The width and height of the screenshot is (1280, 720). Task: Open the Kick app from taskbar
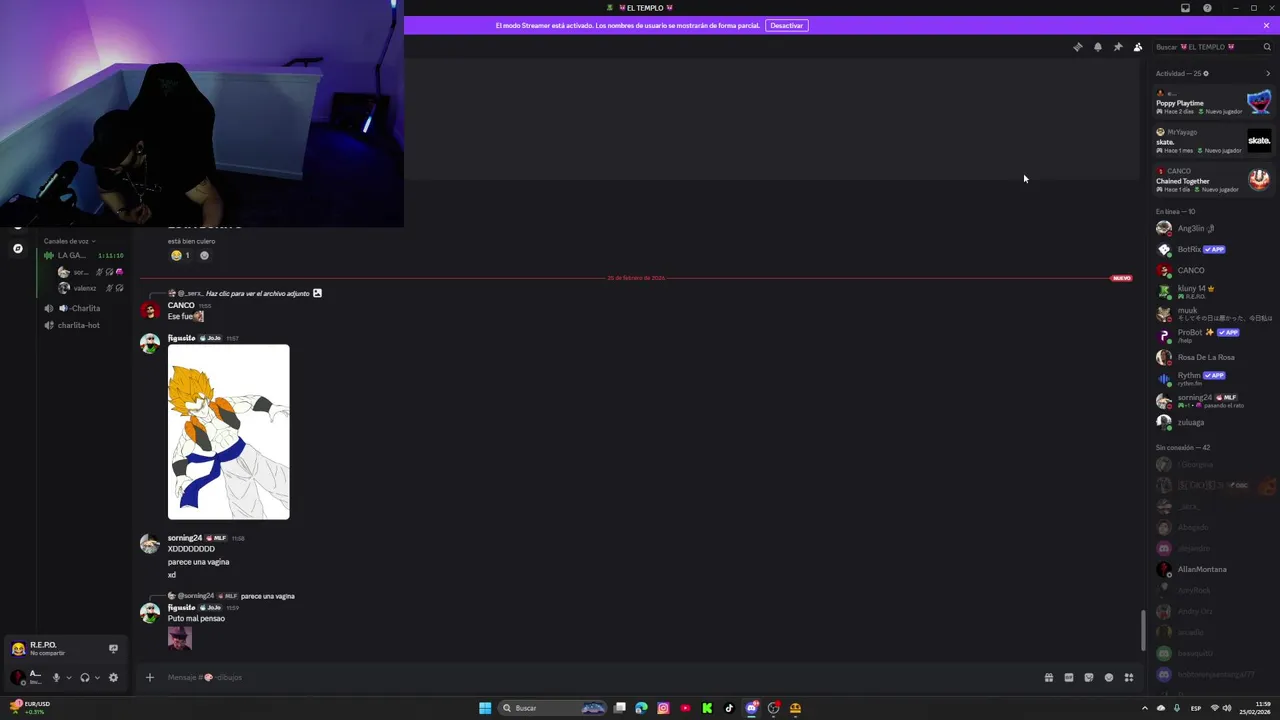[707, 708]
